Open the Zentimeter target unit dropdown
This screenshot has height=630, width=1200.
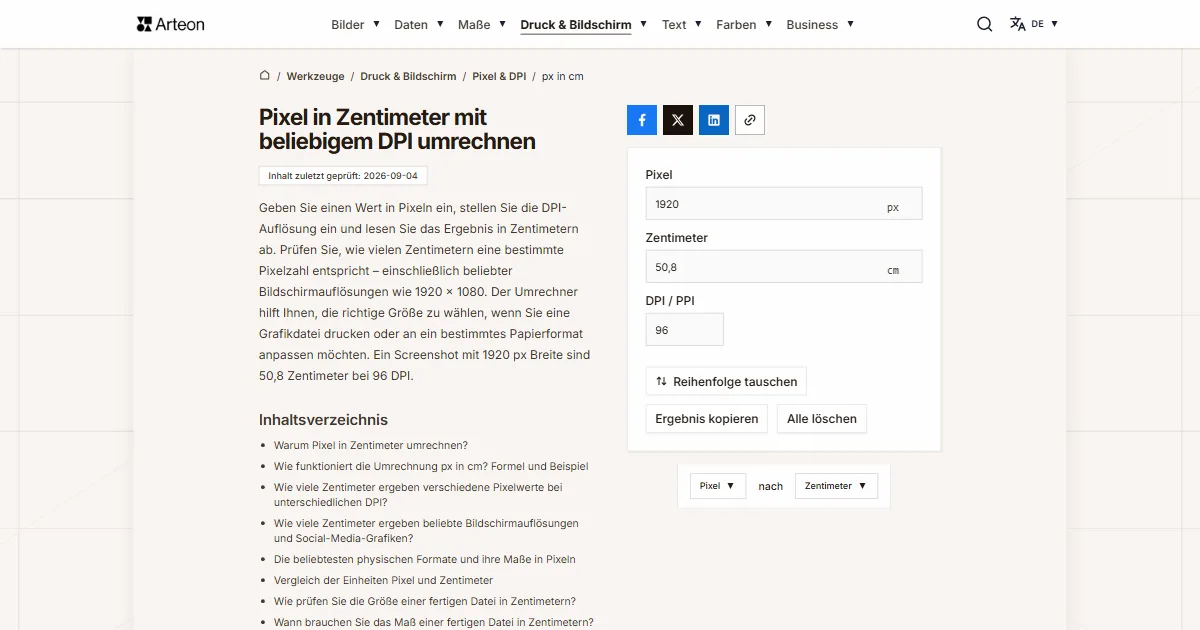click(x=836, y=486)
